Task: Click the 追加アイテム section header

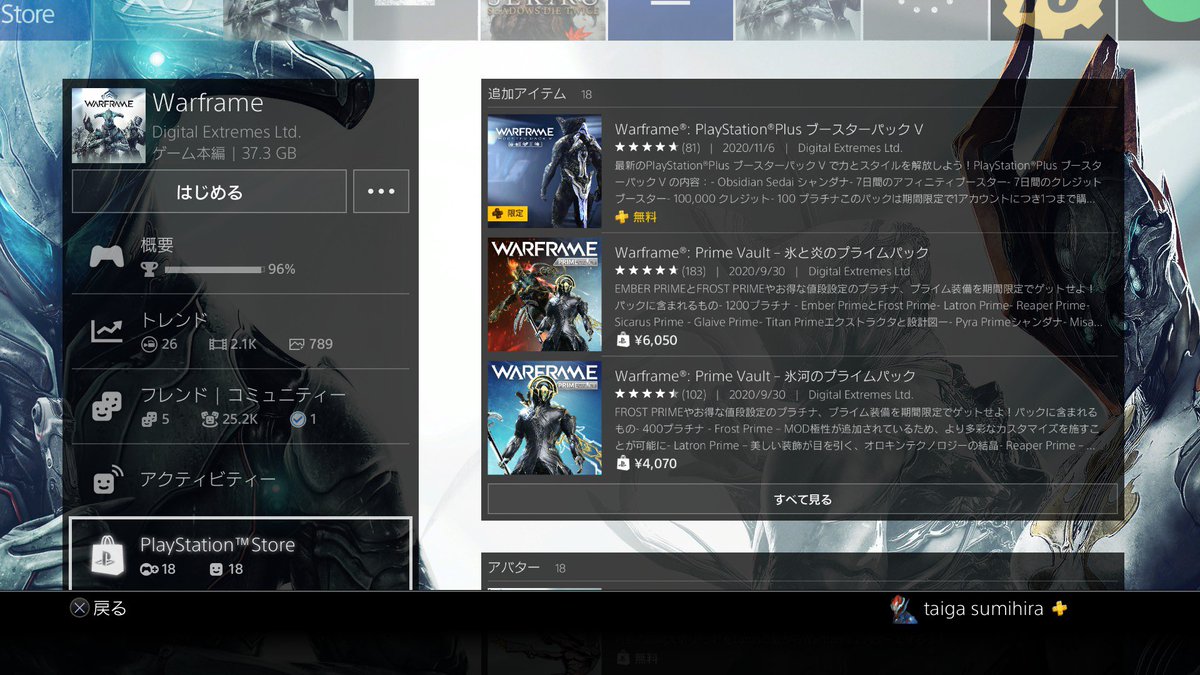Action: [527, 94]
